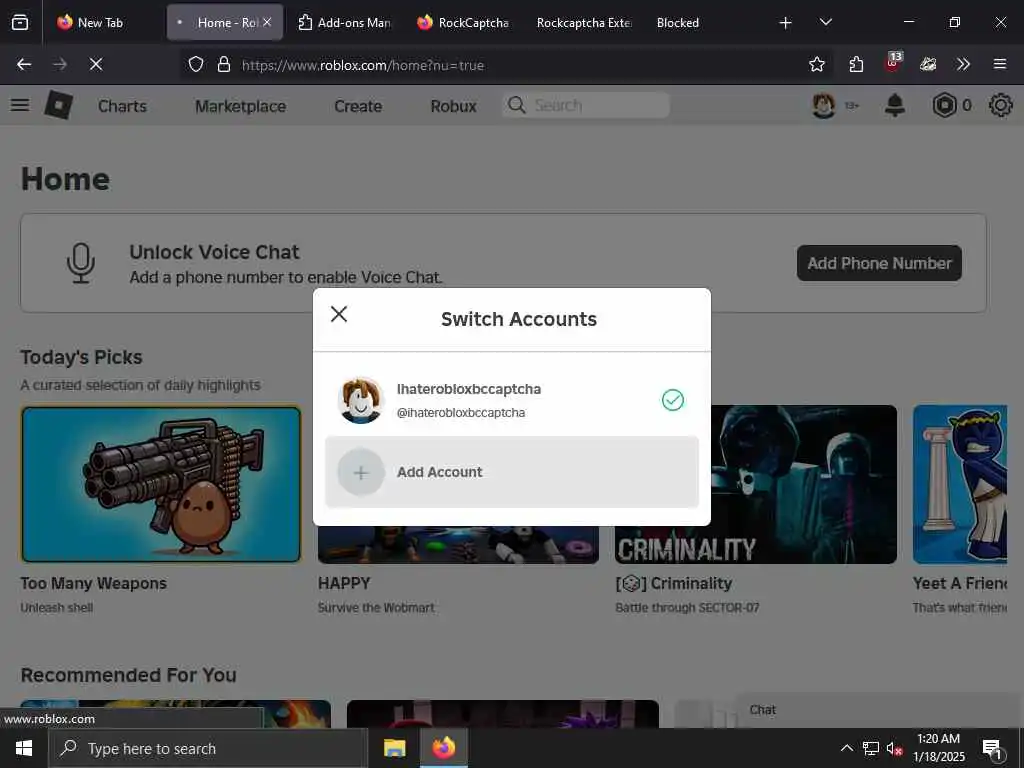Click the @ihaterobloxbccaptcha username text
This screenshot has width=1024, height=768.
(x=460, y=413)
